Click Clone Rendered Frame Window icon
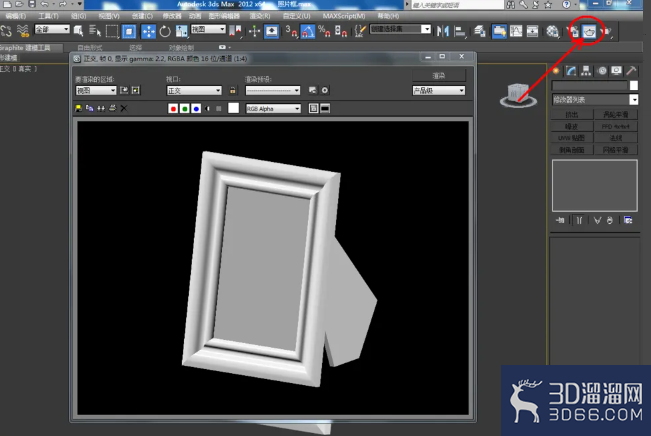This screenshot has height=436, width=651. pos(101,108)
